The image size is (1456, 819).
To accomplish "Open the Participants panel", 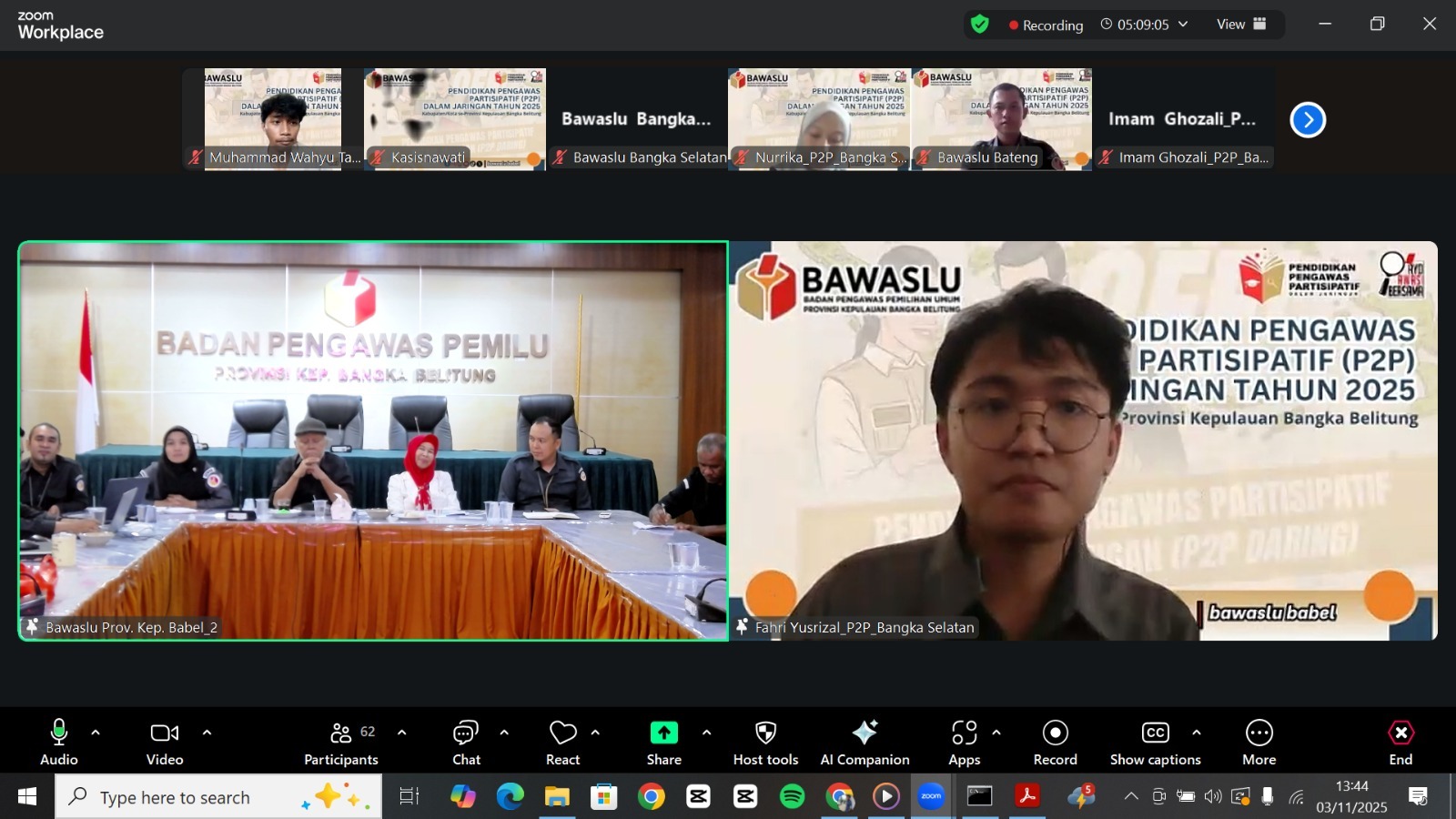I will [x=341, y=743].
